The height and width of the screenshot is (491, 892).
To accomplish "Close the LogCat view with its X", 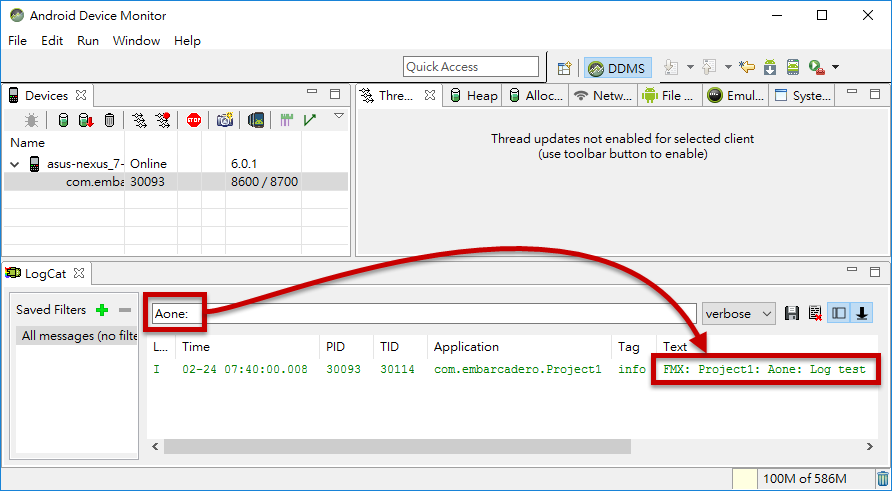I will tap(79, 273).
